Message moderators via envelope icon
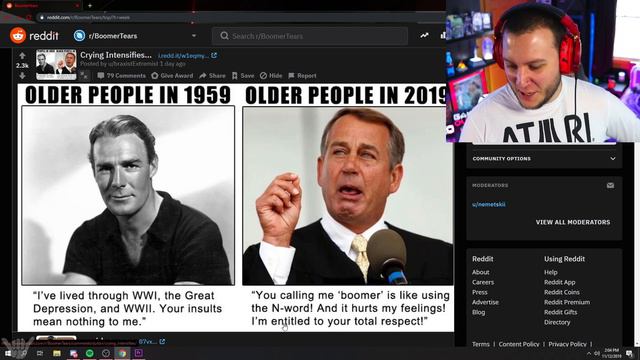Image resolution: width=640 pixels, height=360 pixels. 610,185
